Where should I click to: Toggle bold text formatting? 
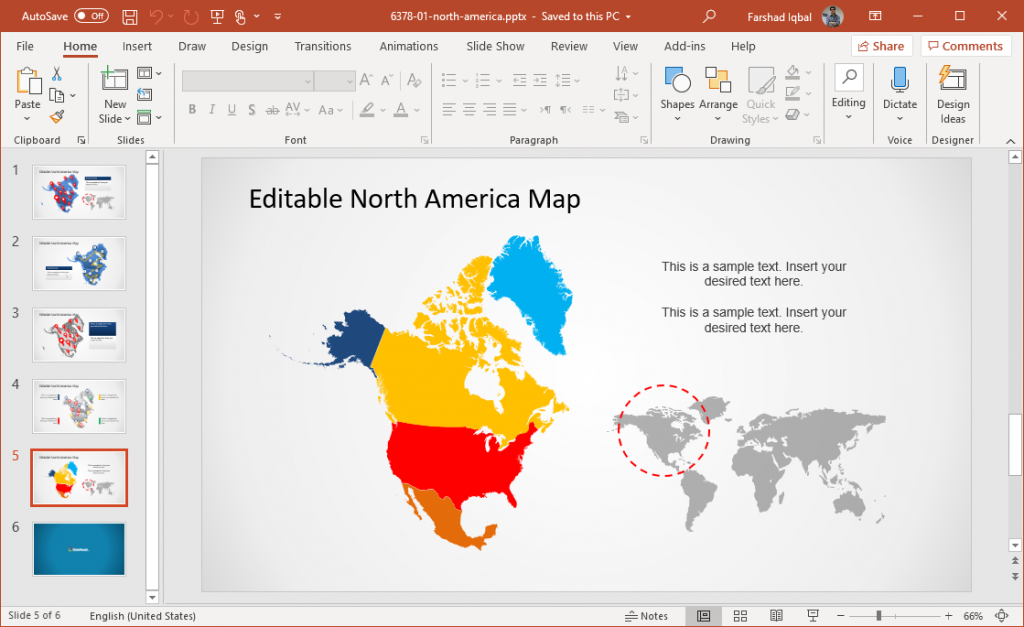(192, 110)
